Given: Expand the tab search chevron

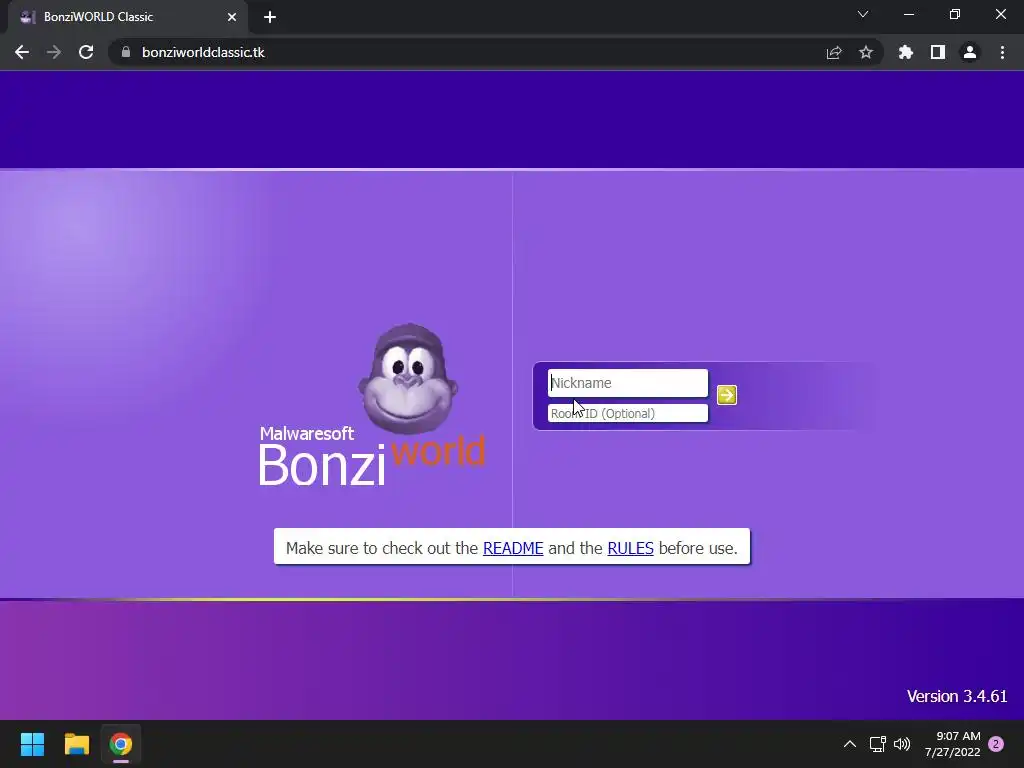Looking at the screenshot, I should (x=863, y=14).
